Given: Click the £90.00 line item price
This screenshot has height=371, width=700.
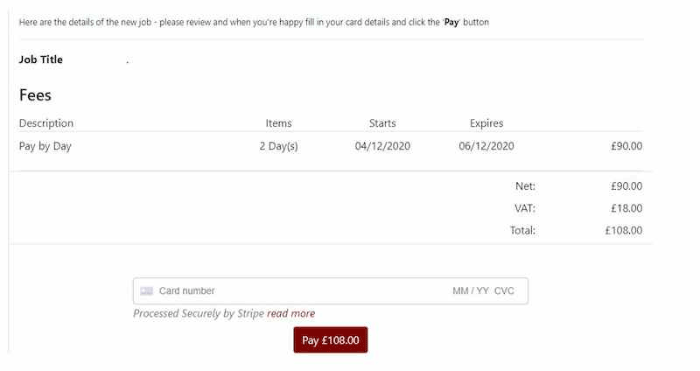Looking at the screenshot, I should (x=626, y=146).
